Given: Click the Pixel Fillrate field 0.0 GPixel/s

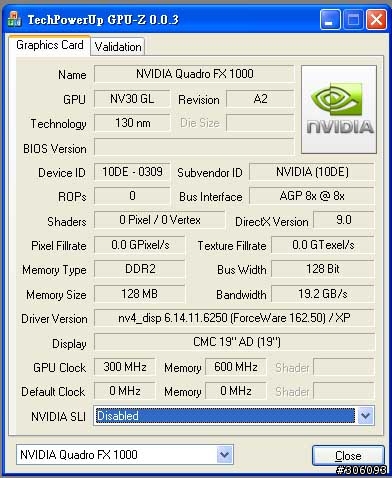Looking at the screenshot, I should pos(140,245).
